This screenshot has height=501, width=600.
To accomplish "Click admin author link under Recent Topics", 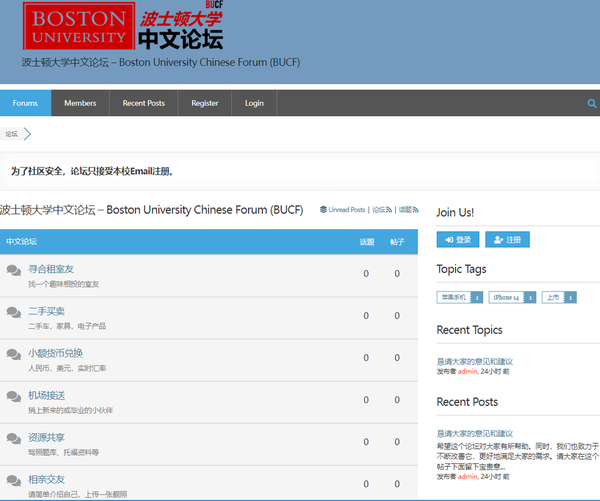I will pos(468,371).
